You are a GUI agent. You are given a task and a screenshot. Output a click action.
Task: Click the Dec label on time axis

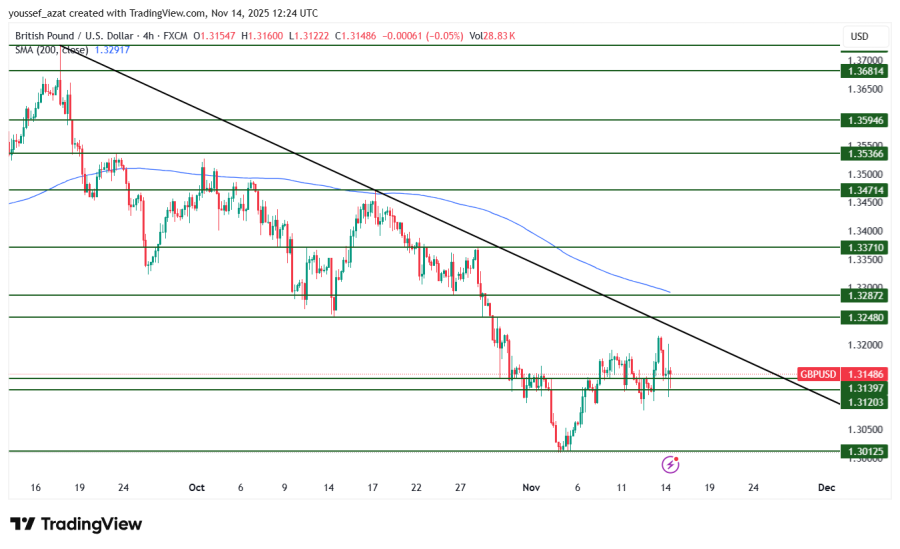click(x=826, y=487)
